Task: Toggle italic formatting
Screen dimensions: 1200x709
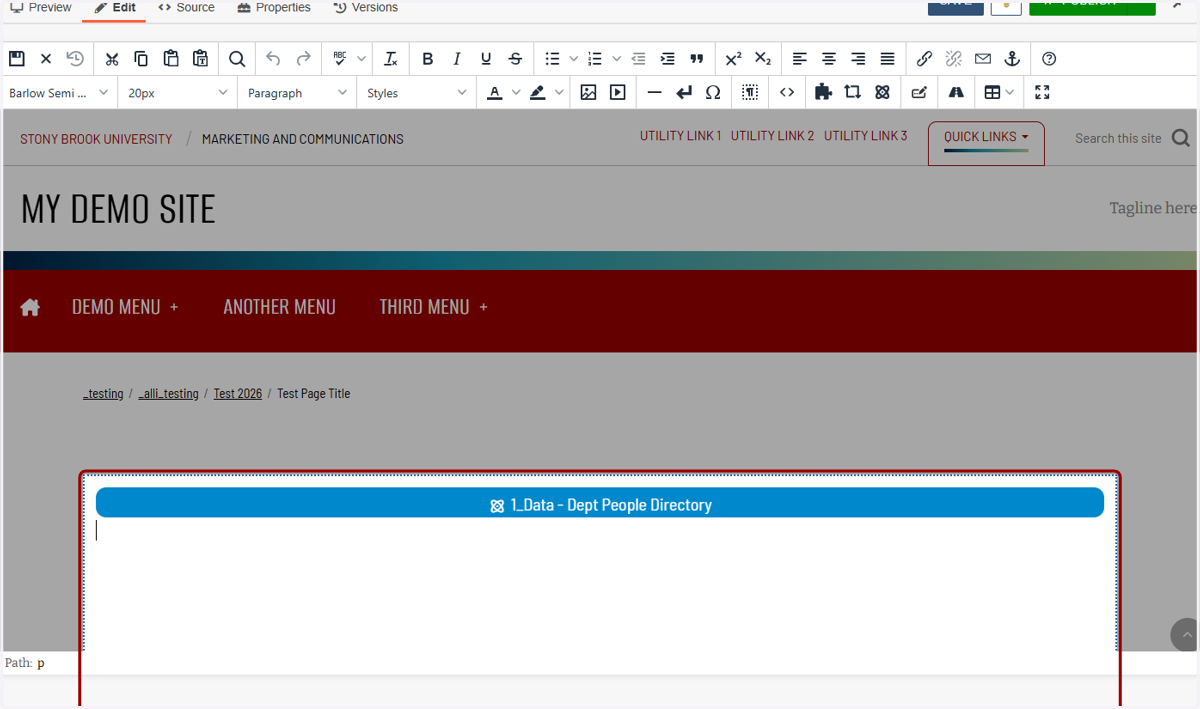Action: [457, 59]
